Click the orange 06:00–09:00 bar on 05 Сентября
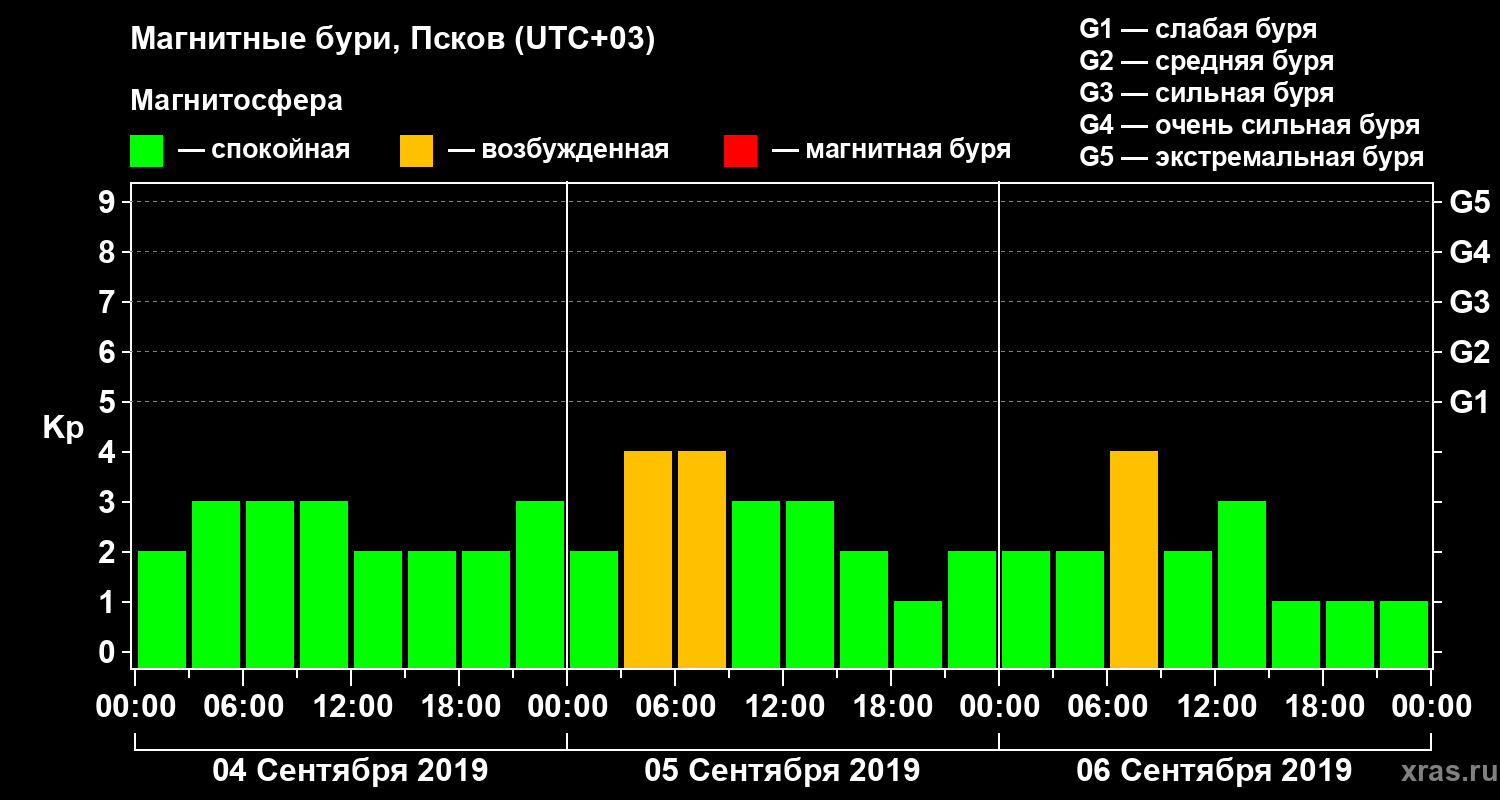This screenshot has height=800, width=1500. coord(702,559)
